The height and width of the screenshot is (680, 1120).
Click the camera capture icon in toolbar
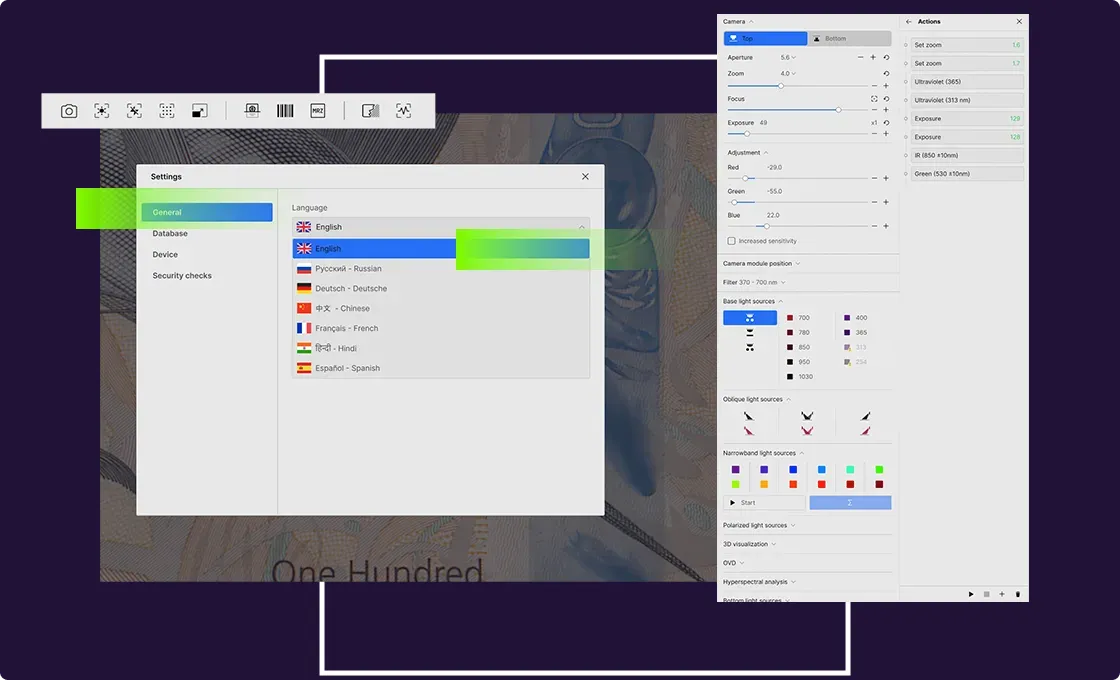[69, 111]
